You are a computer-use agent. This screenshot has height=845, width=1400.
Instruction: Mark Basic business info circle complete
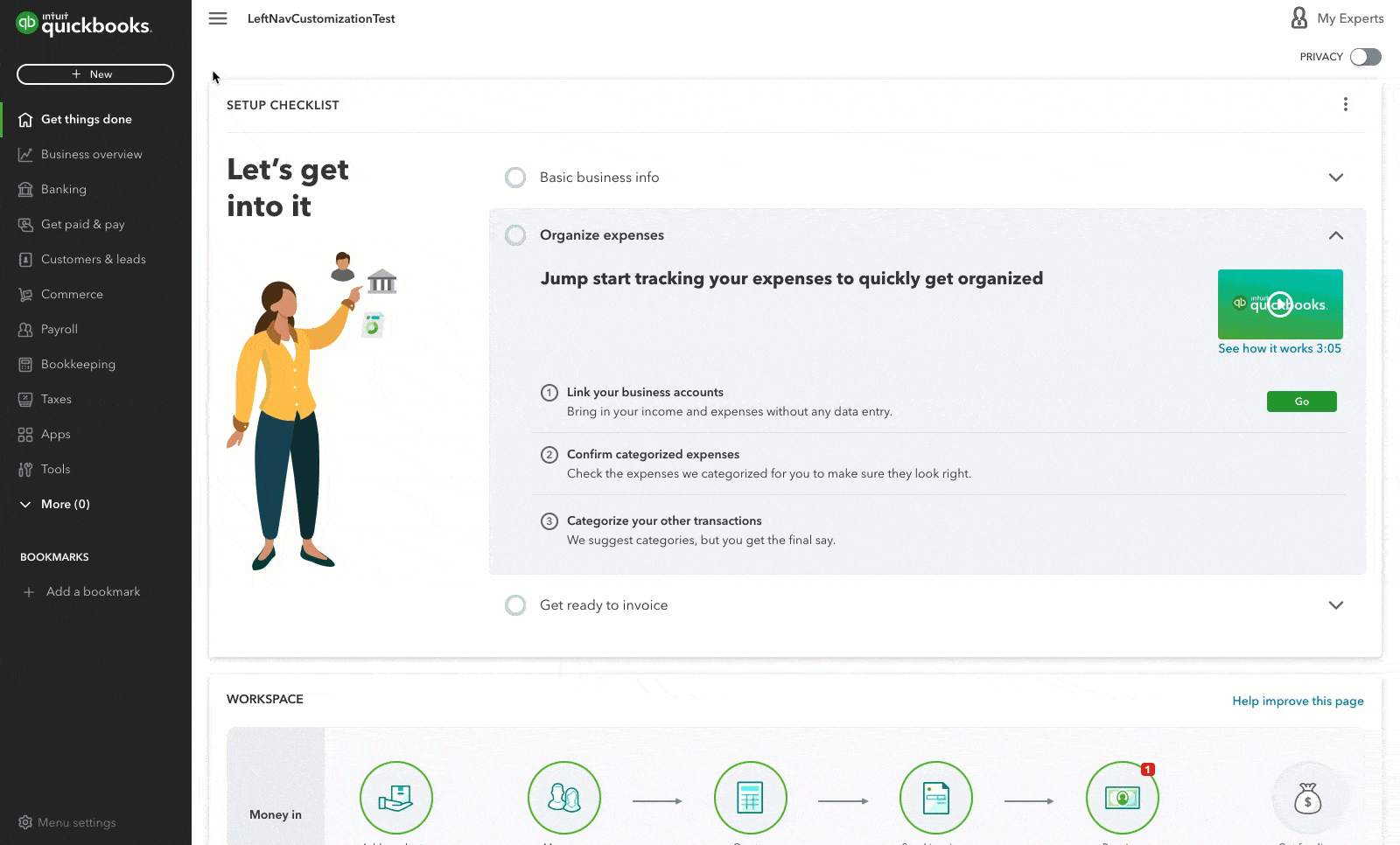coord(515,178)
